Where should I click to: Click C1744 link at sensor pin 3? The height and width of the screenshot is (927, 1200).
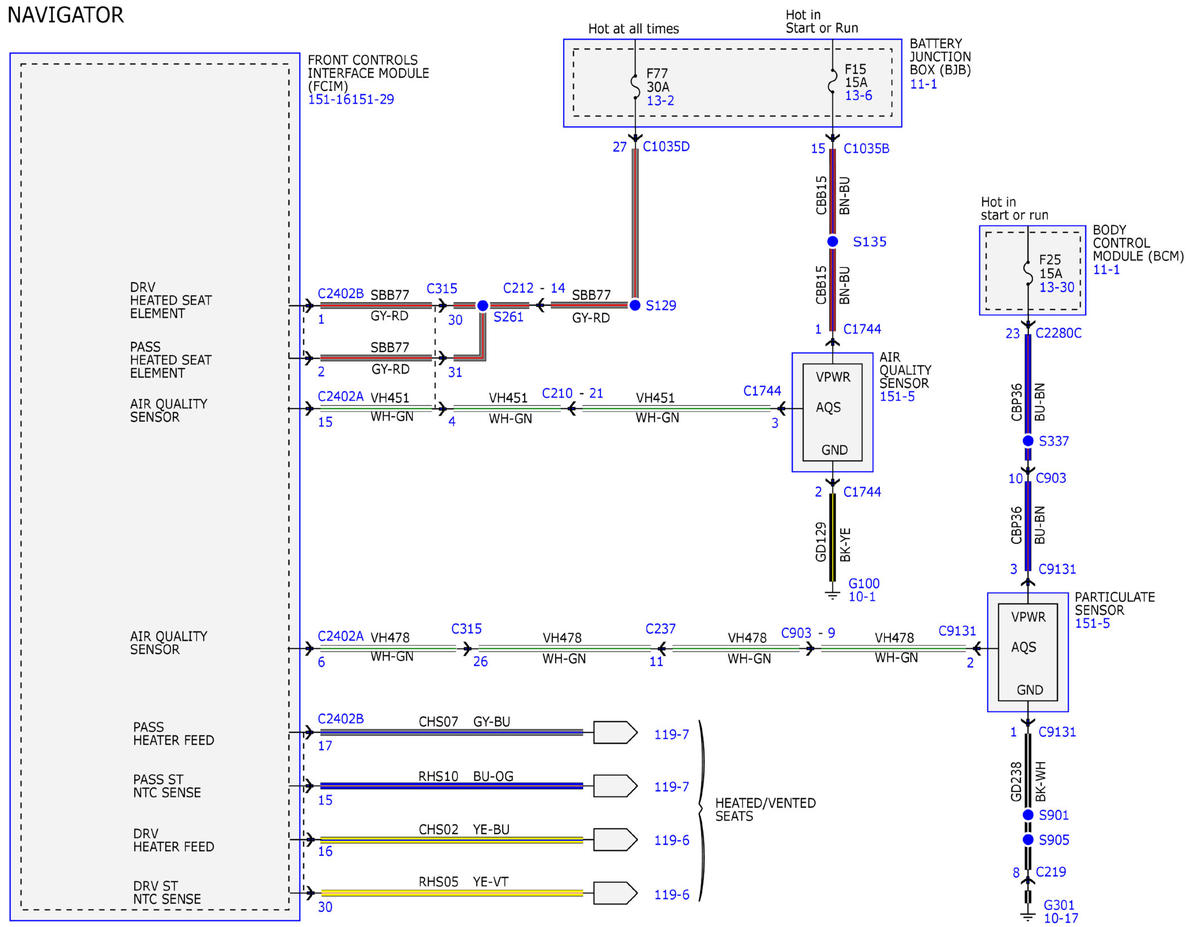pyautogui.click(x=762, y=391)
